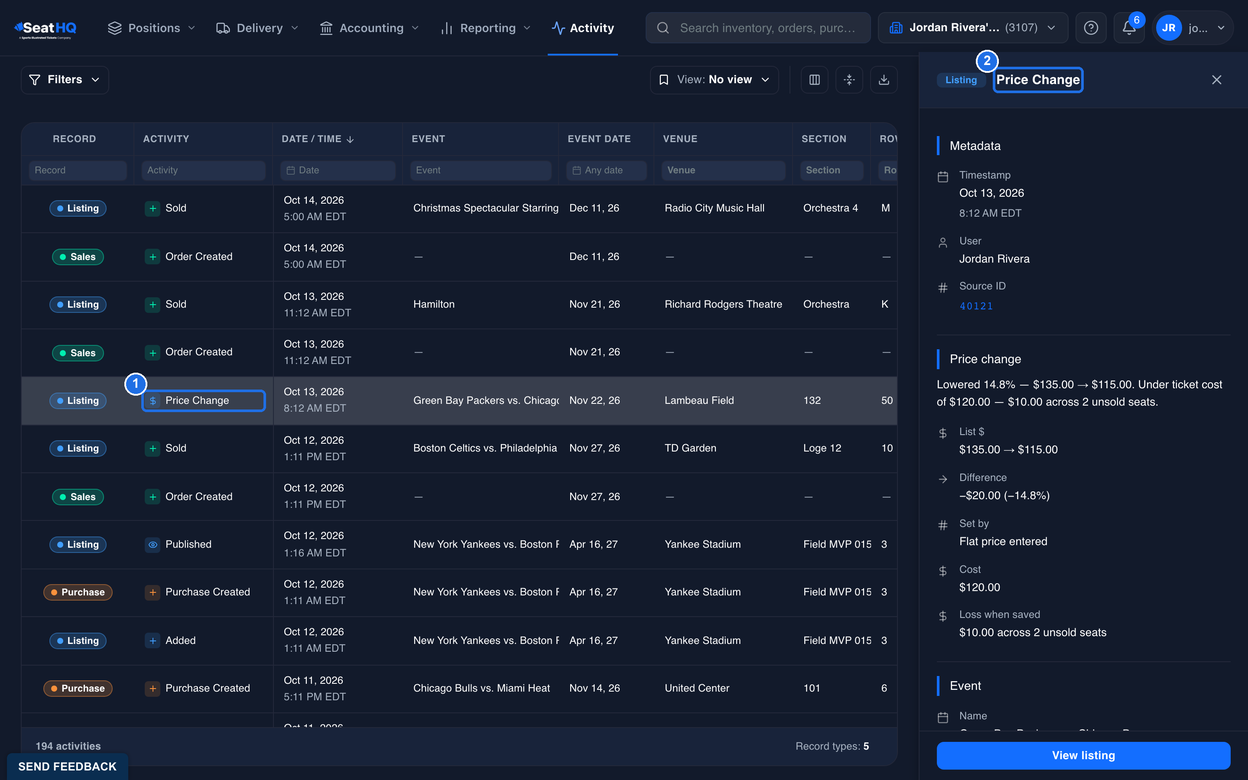Click the hash icon beside Source ID
The width and height of the screenshot is (1248, 780).
click(x=943, y=287)
